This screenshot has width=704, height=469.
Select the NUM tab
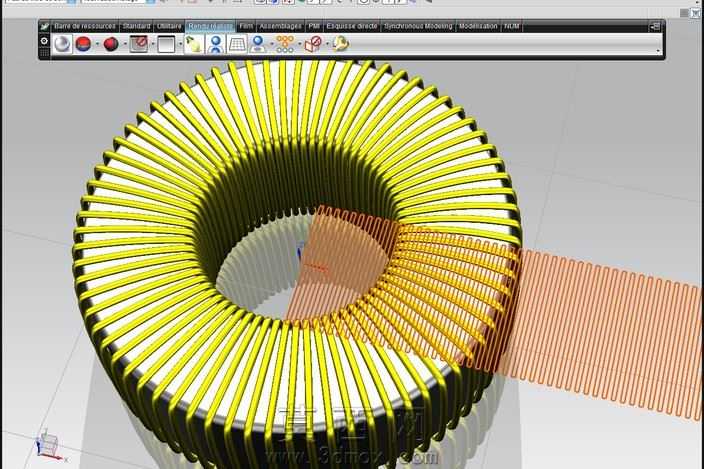point(511,26)
